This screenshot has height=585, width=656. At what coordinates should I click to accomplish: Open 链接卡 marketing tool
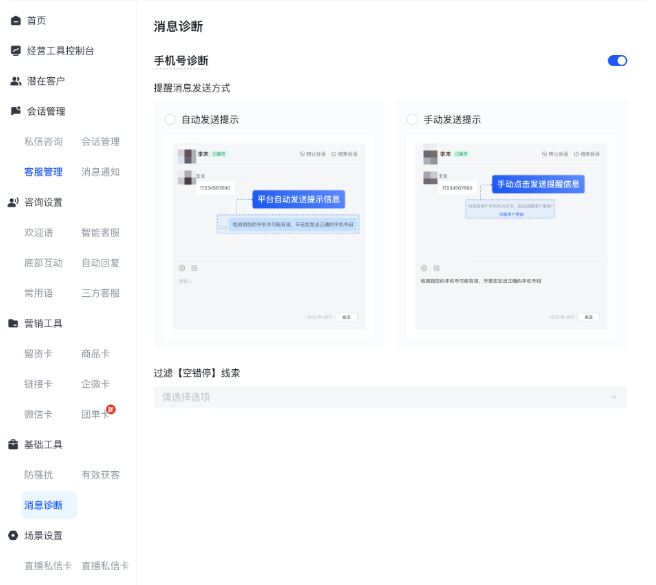click(38, 384)
